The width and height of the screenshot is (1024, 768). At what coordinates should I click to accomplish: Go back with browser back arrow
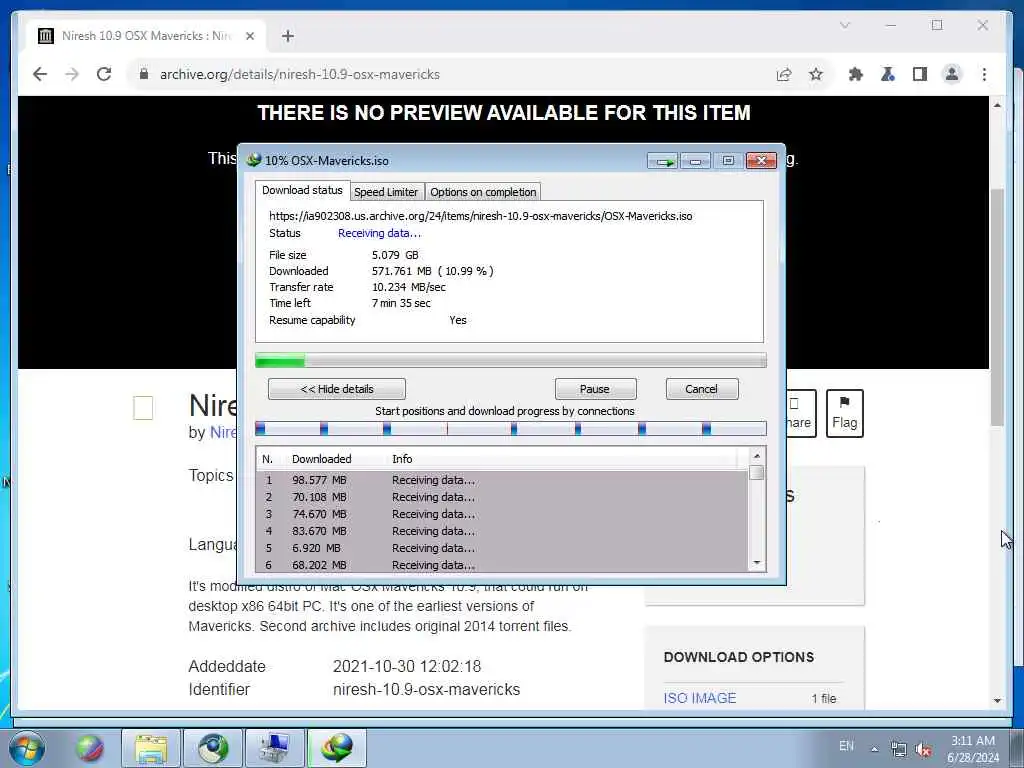40,74
